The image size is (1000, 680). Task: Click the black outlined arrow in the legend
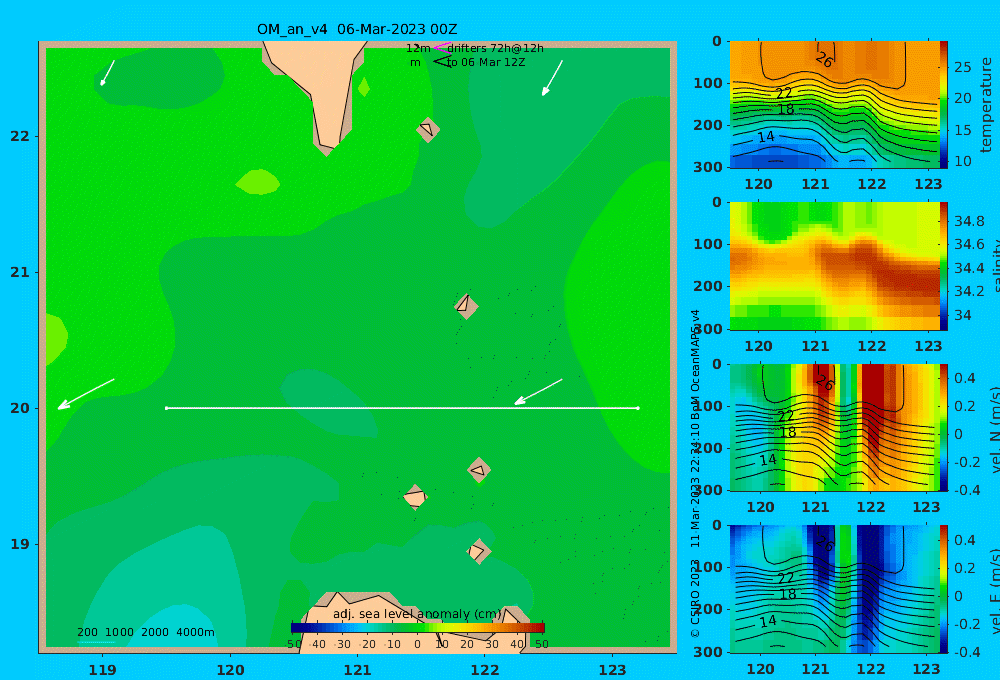[441, 62]
